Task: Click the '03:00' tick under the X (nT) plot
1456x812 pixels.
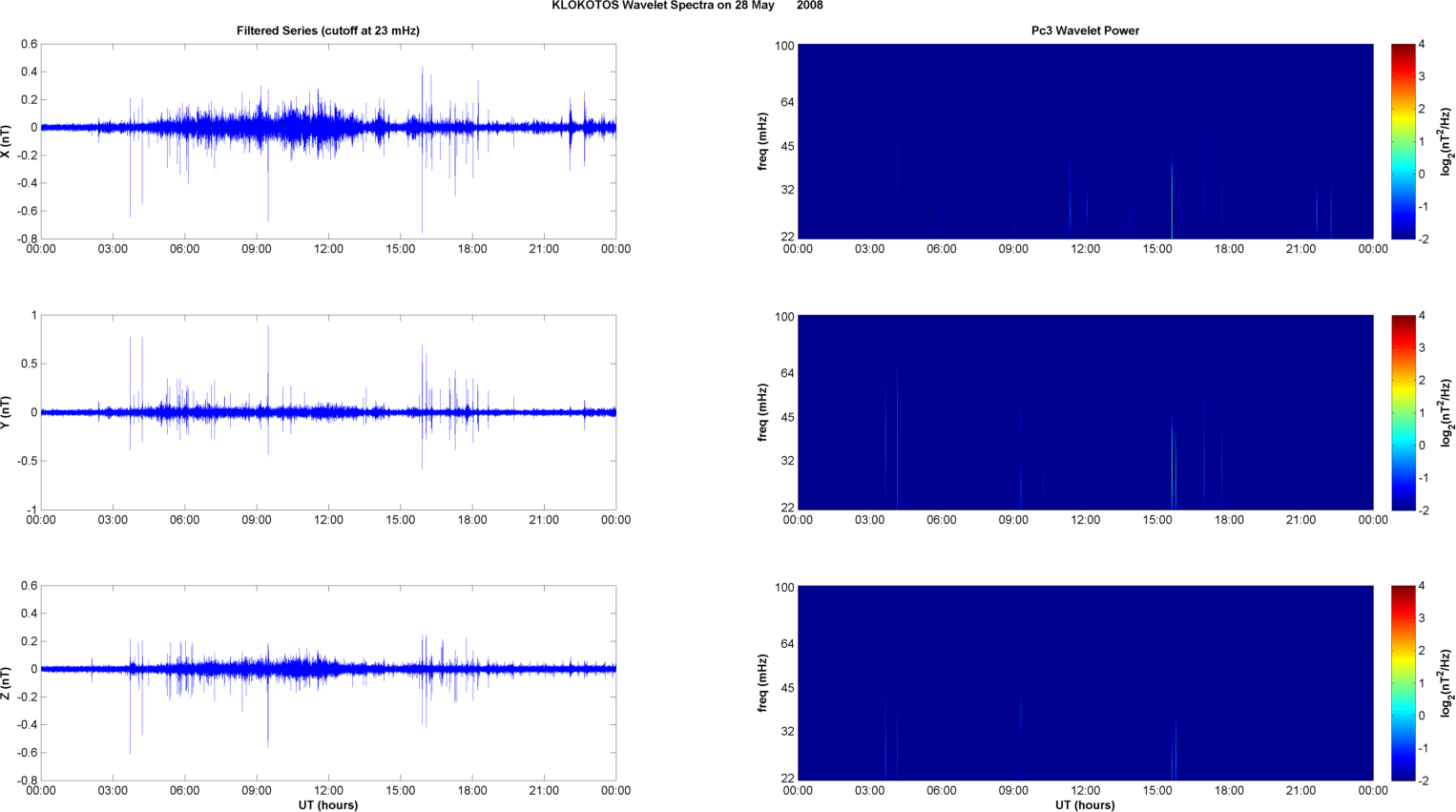Action: pos(113,249)
